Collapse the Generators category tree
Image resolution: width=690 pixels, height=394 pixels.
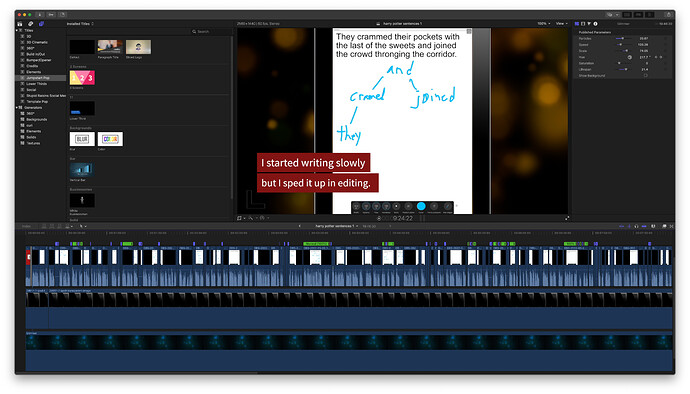click(x=17, y=107)
